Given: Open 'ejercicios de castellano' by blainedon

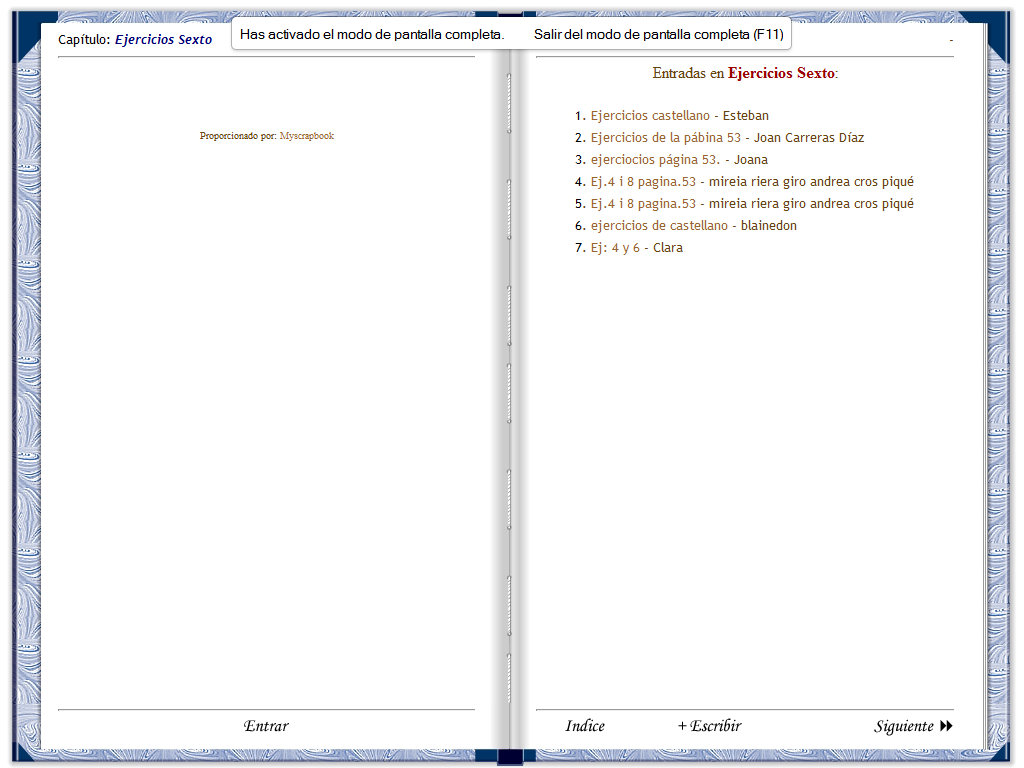Looking at the screenshot, I should click(659, 226).
